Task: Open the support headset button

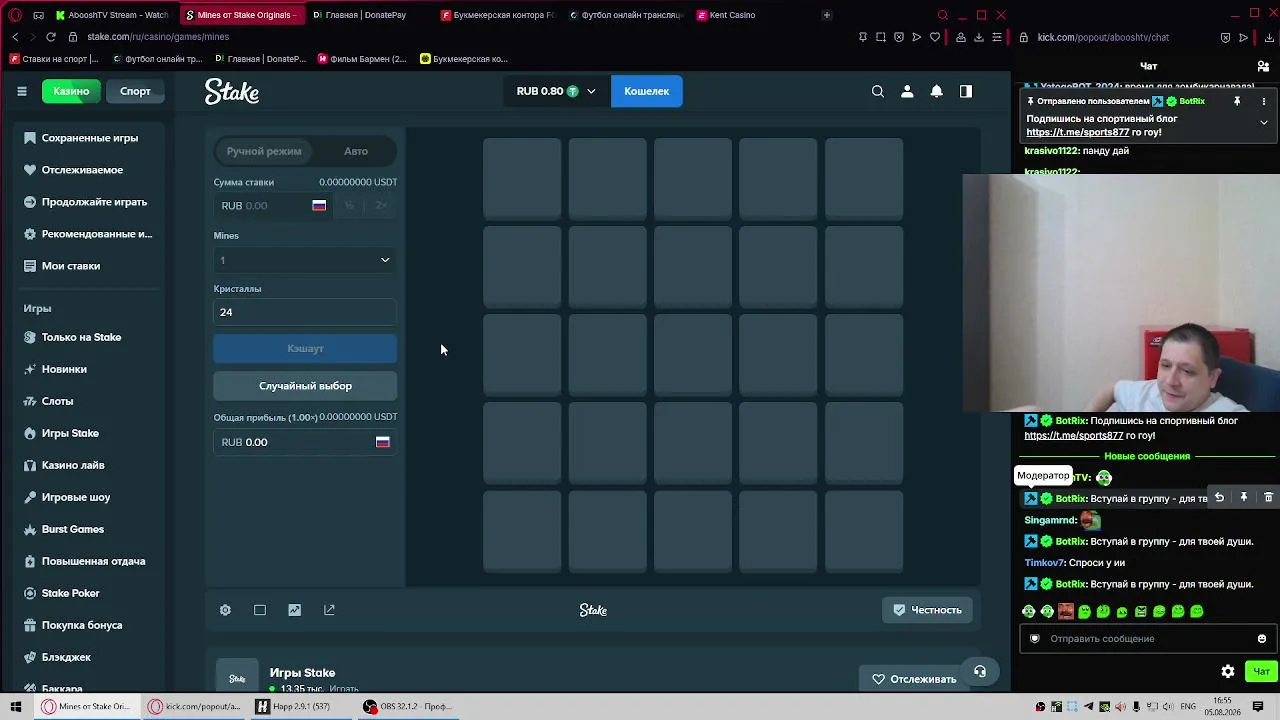Action: click(980, 672)
